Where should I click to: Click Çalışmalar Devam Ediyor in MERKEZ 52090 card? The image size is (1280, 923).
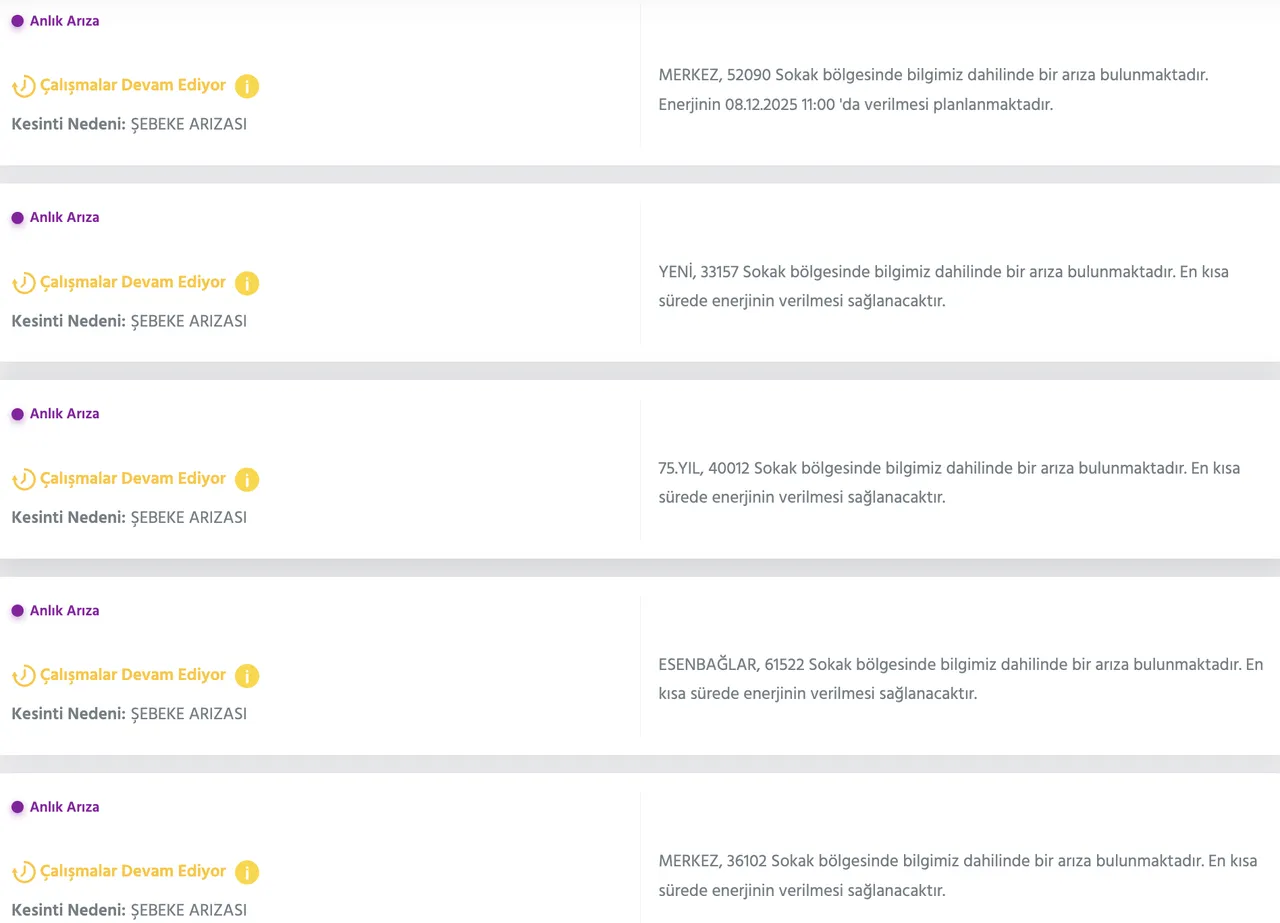133,85
